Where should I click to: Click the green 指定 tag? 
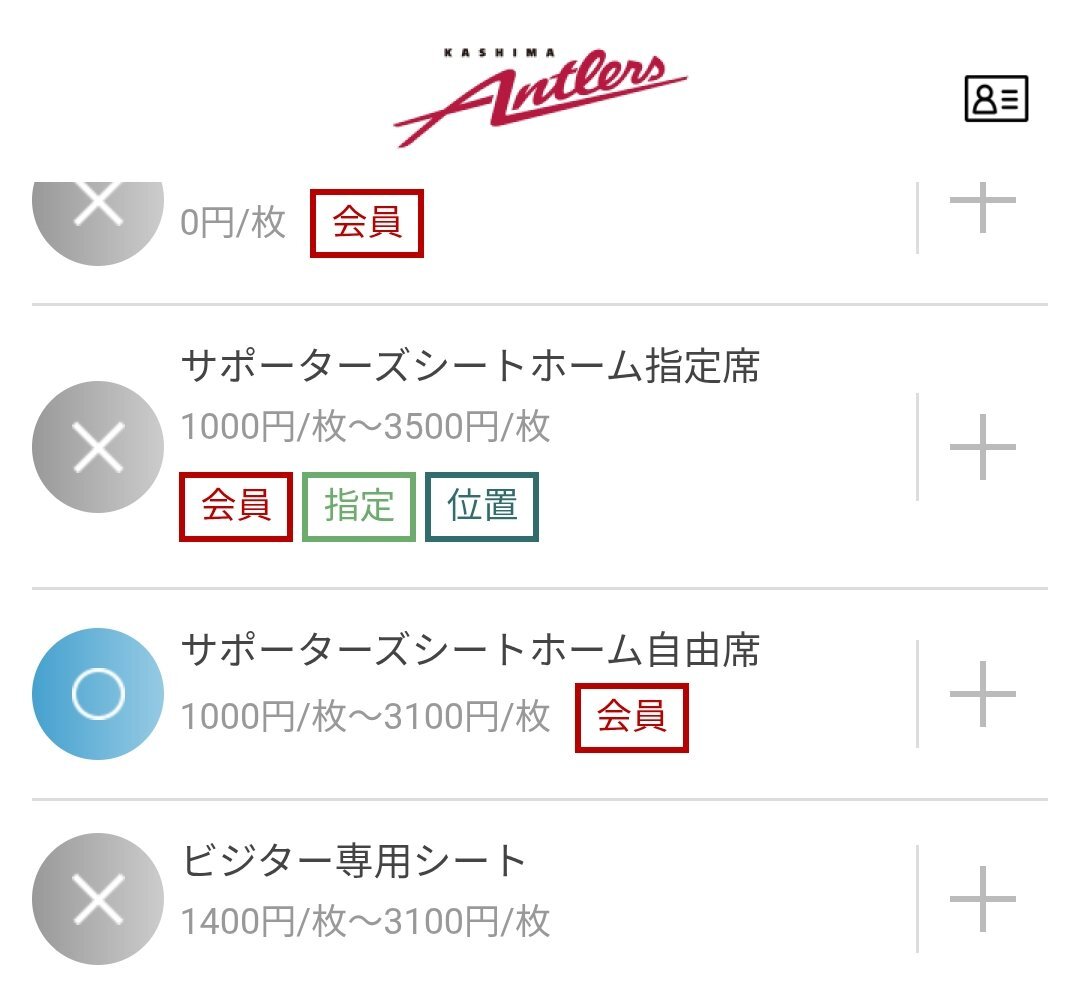tap(359, 506)
